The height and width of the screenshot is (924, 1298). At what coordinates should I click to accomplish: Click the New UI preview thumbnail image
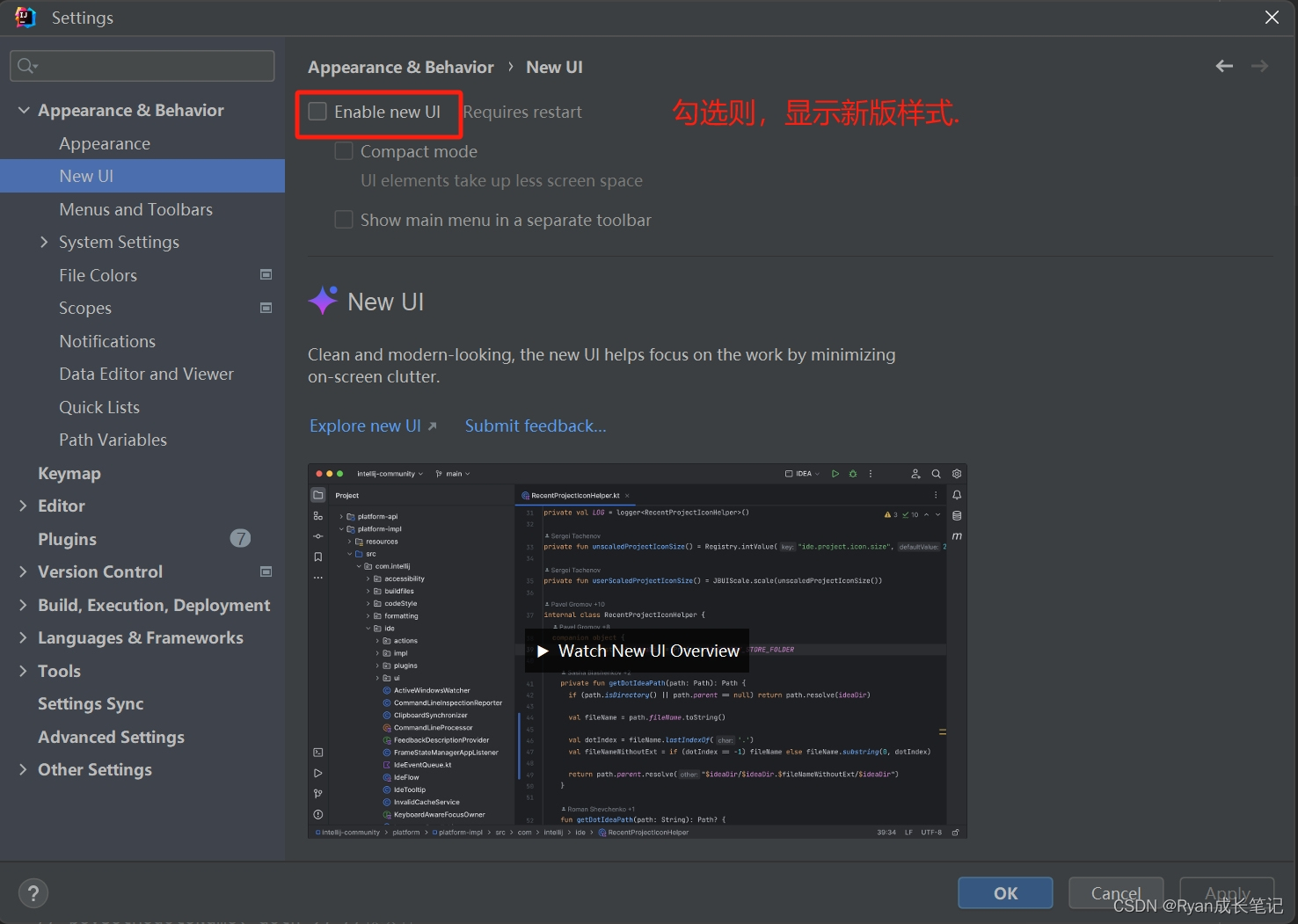(638, 651)
